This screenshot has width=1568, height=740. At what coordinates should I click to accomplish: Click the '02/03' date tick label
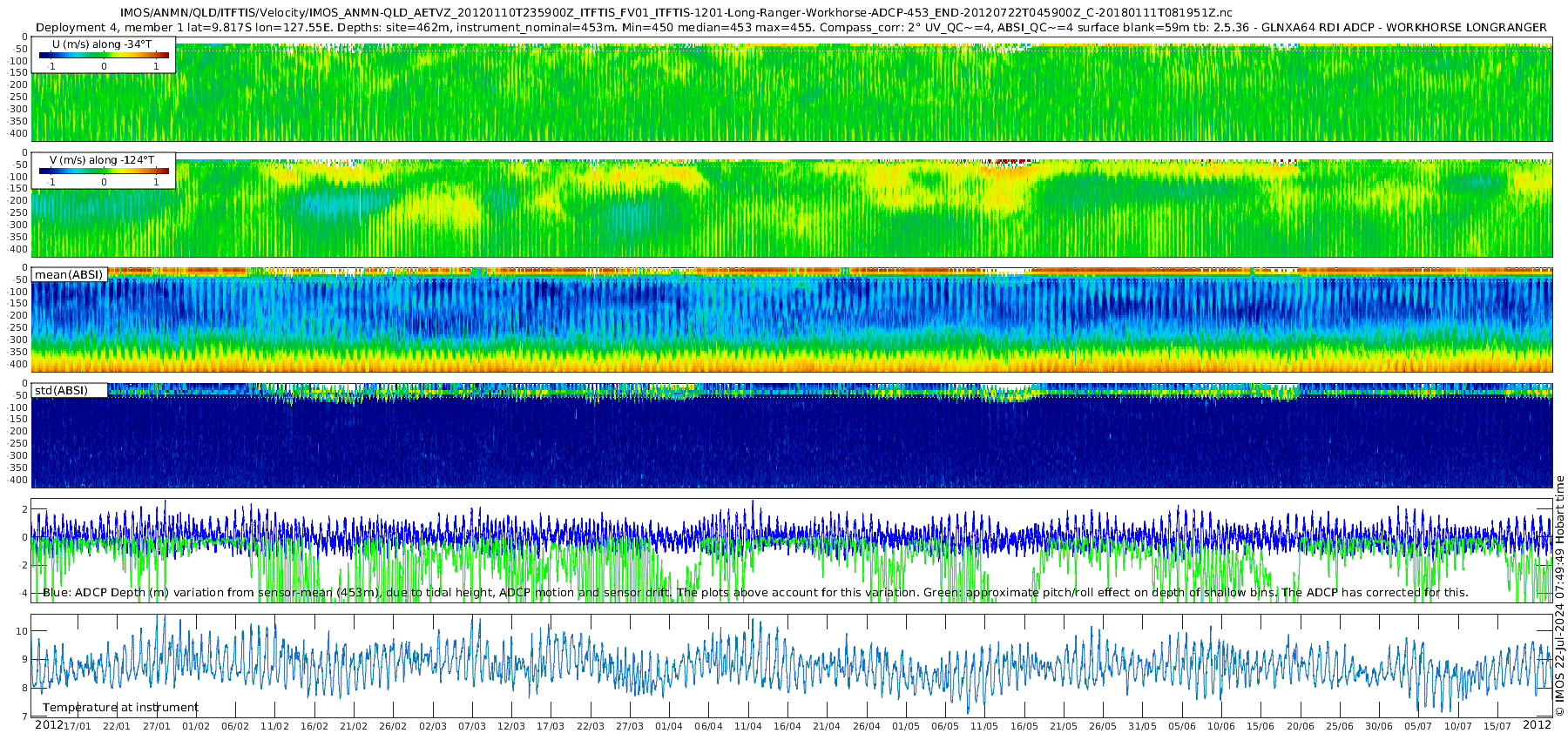coord(433,726)
